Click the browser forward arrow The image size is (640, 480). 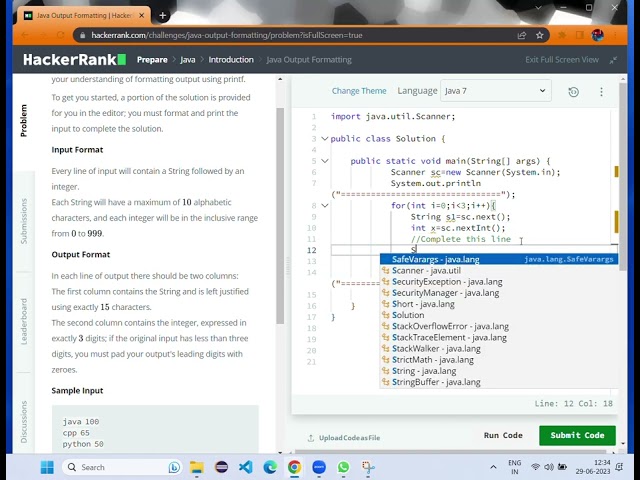[42, 35]
